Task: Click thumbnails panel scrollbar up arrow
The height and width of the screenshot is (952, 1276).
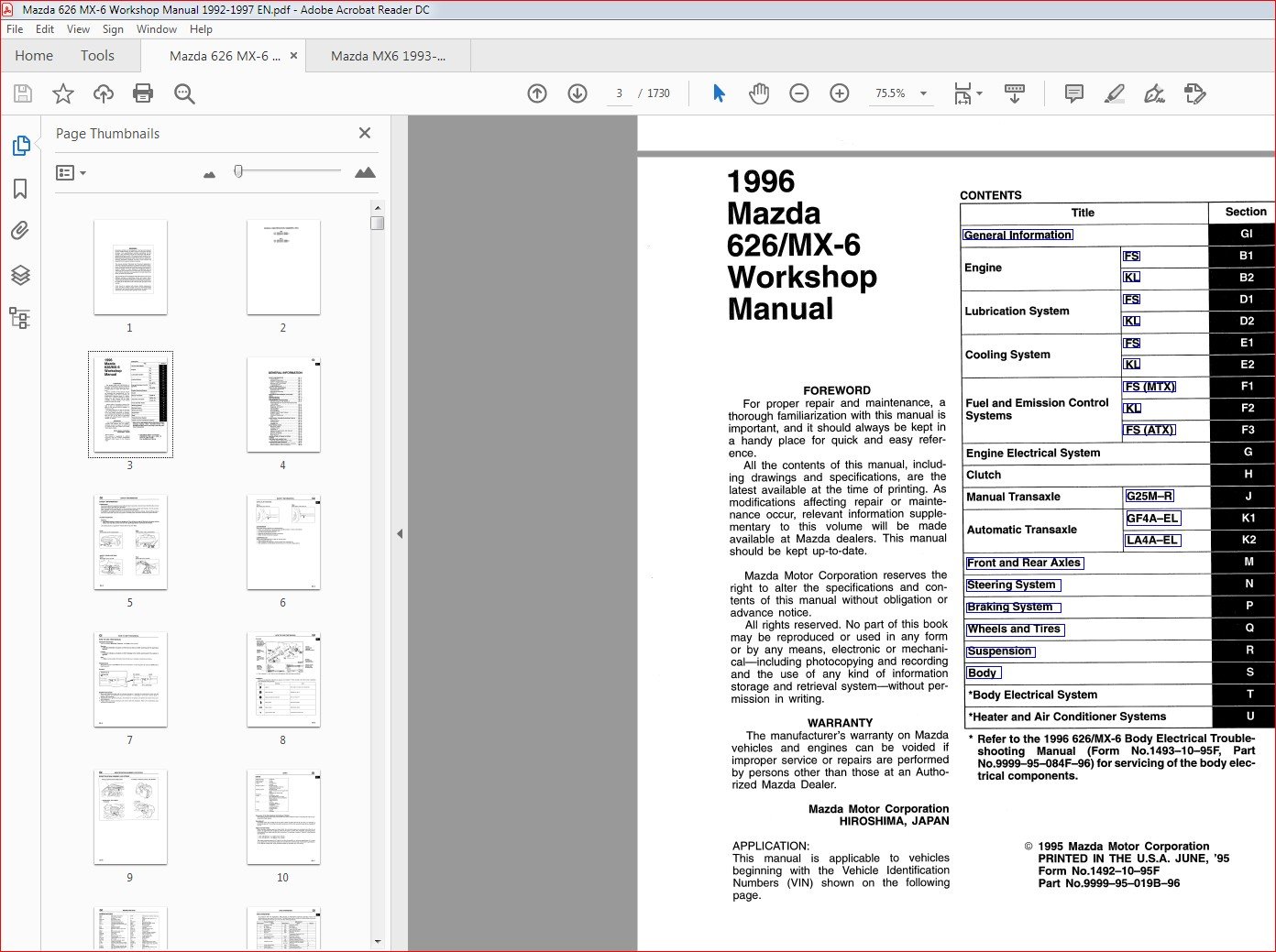Action: point(378,208)
